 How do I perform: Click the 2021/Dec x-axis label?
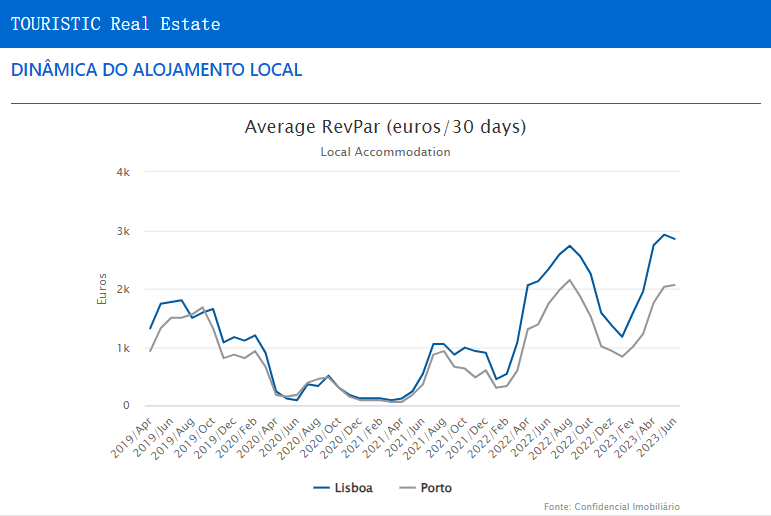coord(467,438)
